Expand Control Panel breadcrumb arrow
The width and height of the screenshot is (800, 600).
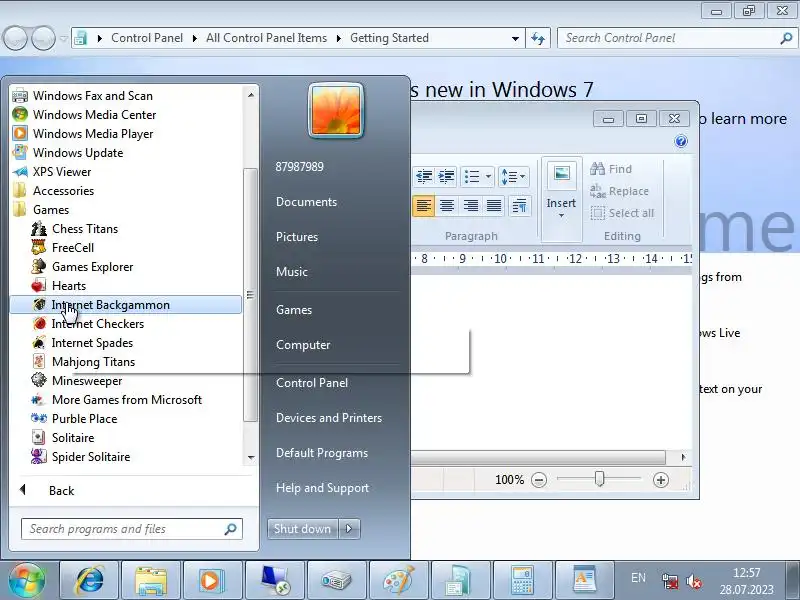point(195,38)
